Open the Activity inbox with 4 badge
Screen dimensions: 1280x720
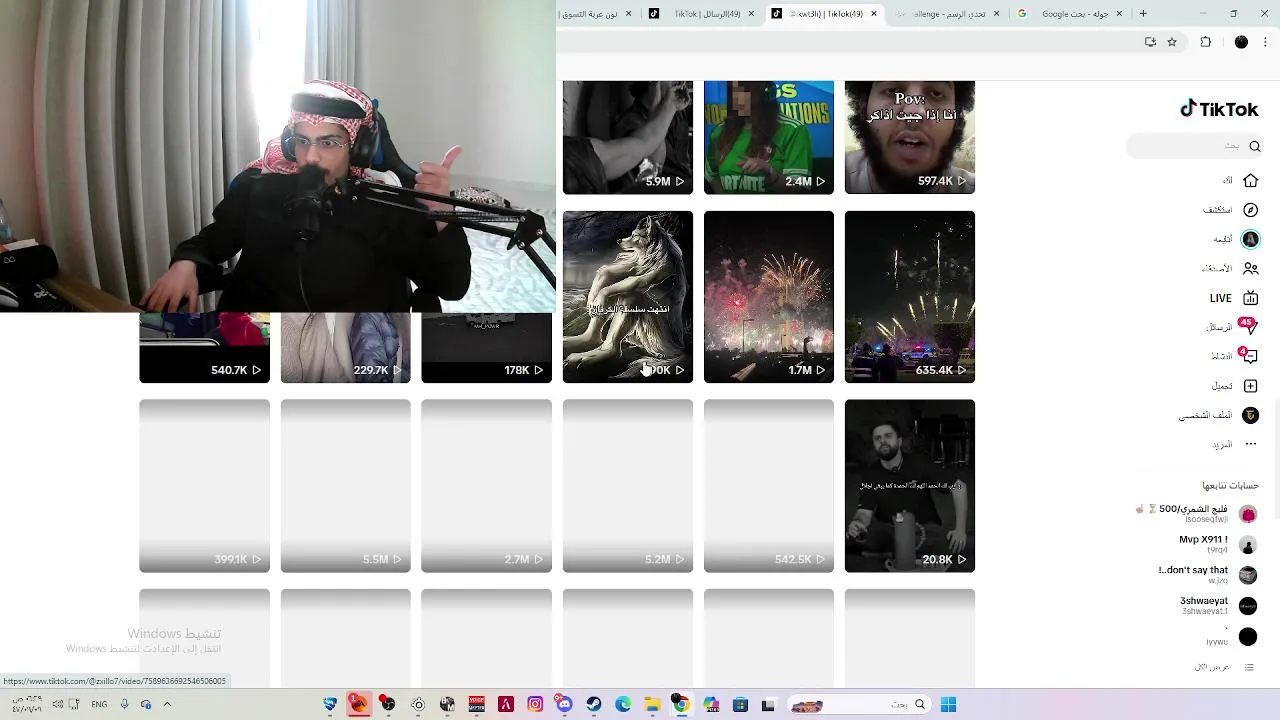[1248, 356]
